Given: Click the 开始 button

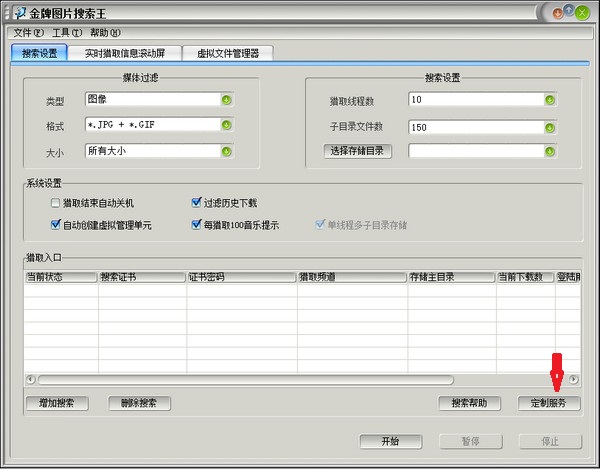Looking at the screenshot, I should click(391, 441).
